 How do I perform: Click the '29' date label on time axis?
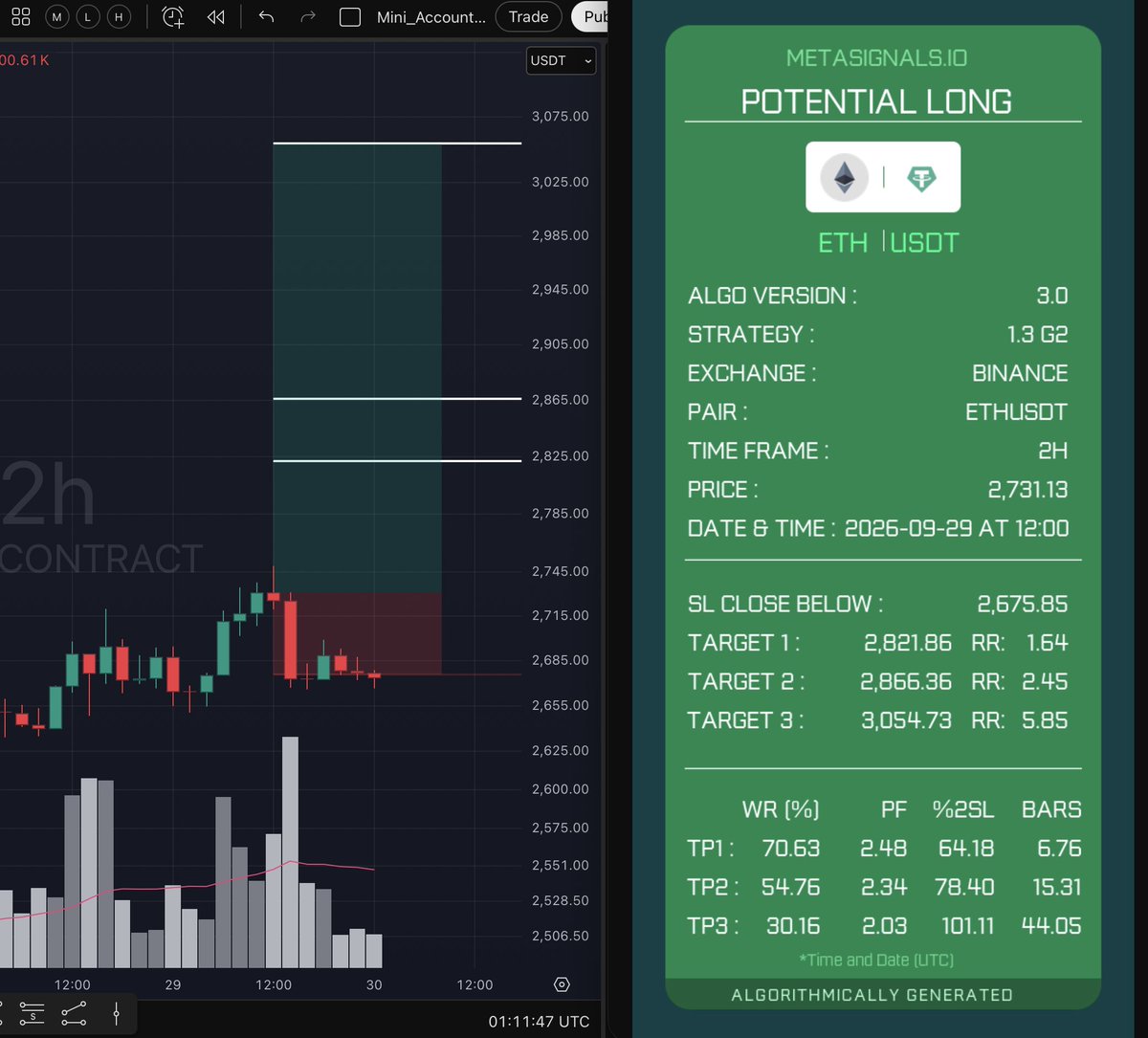(x=173, y=984)
